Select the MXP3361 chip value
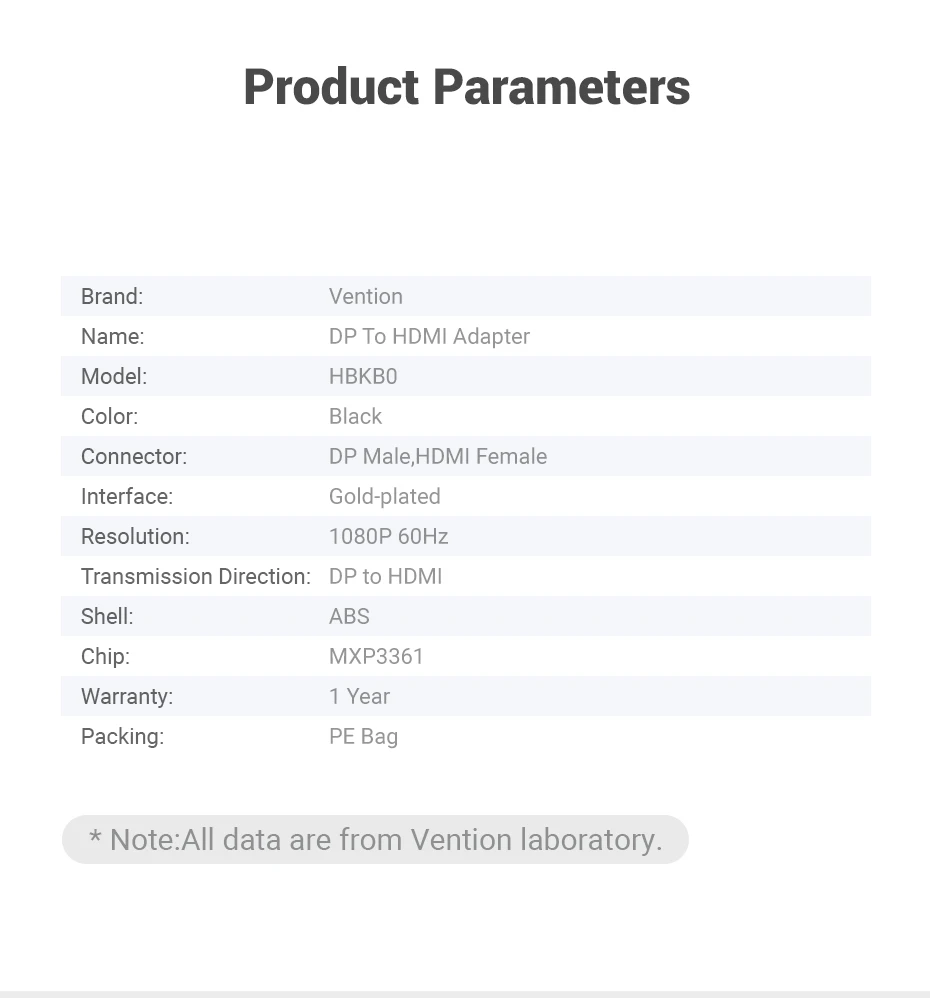Viewport: 930px width, 998px height. click(376, 656)
